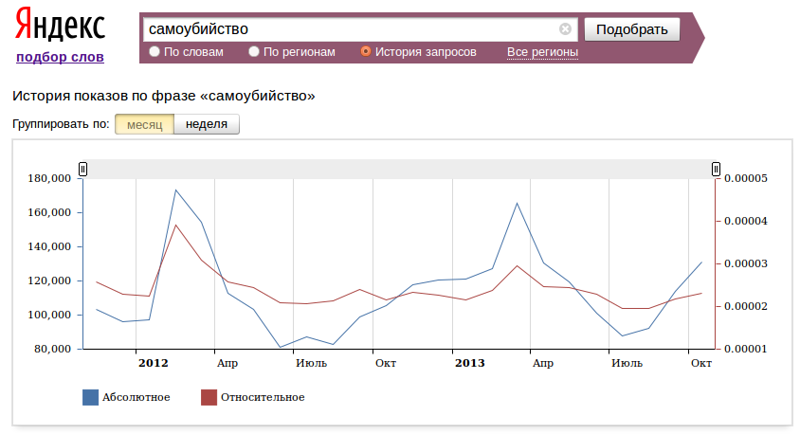Open the Все регионы region selector

(542, 51)
